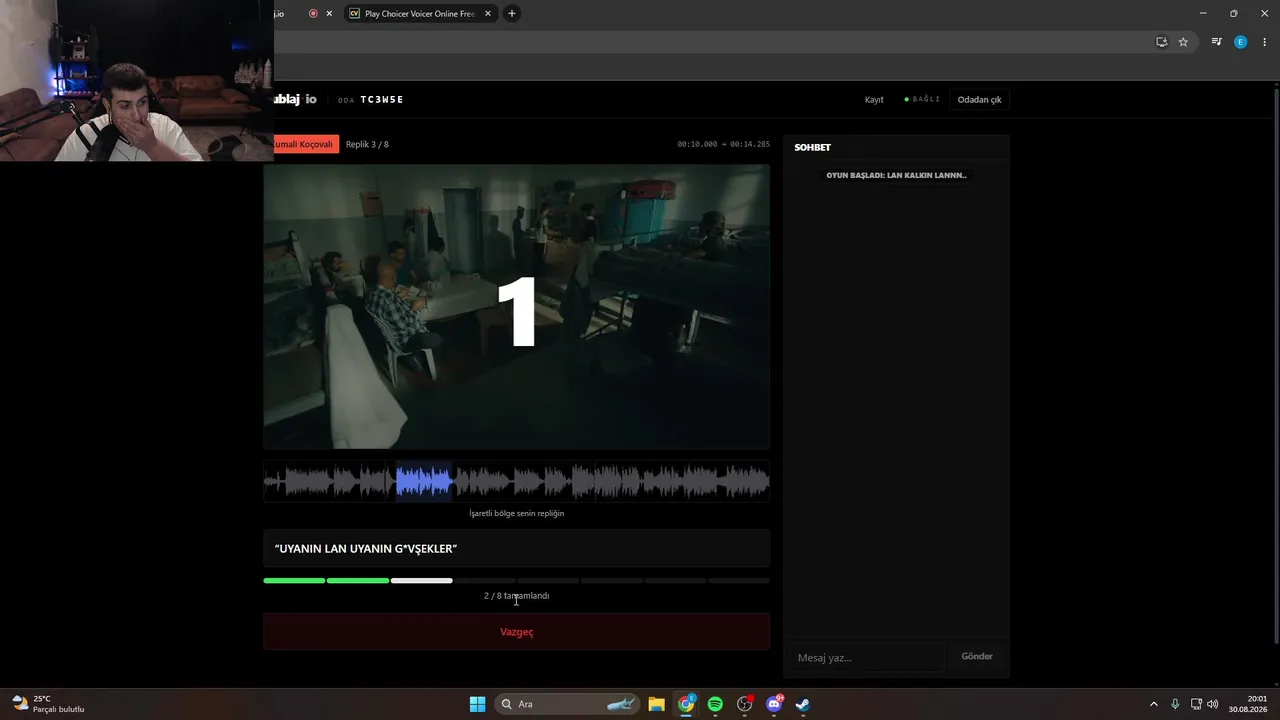The width and height of the screenshot is (1280, 720).
Task: Click the replik progress bar
Action: 516,580
